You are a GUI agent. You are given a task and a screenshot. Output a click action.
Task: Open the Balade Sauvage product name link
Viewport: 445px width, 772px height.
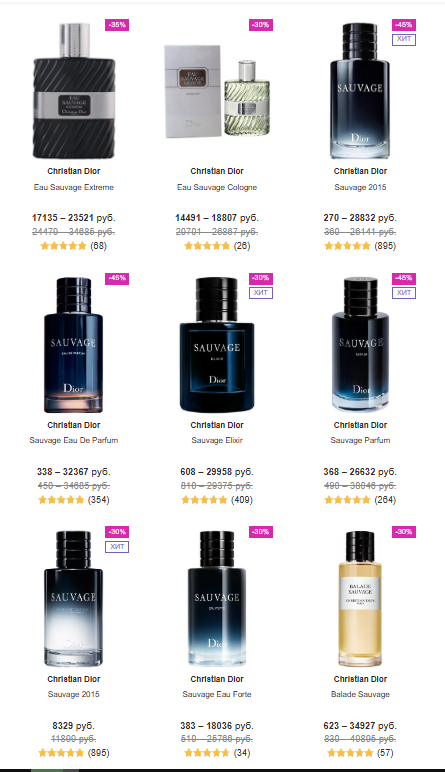(360, 694)
